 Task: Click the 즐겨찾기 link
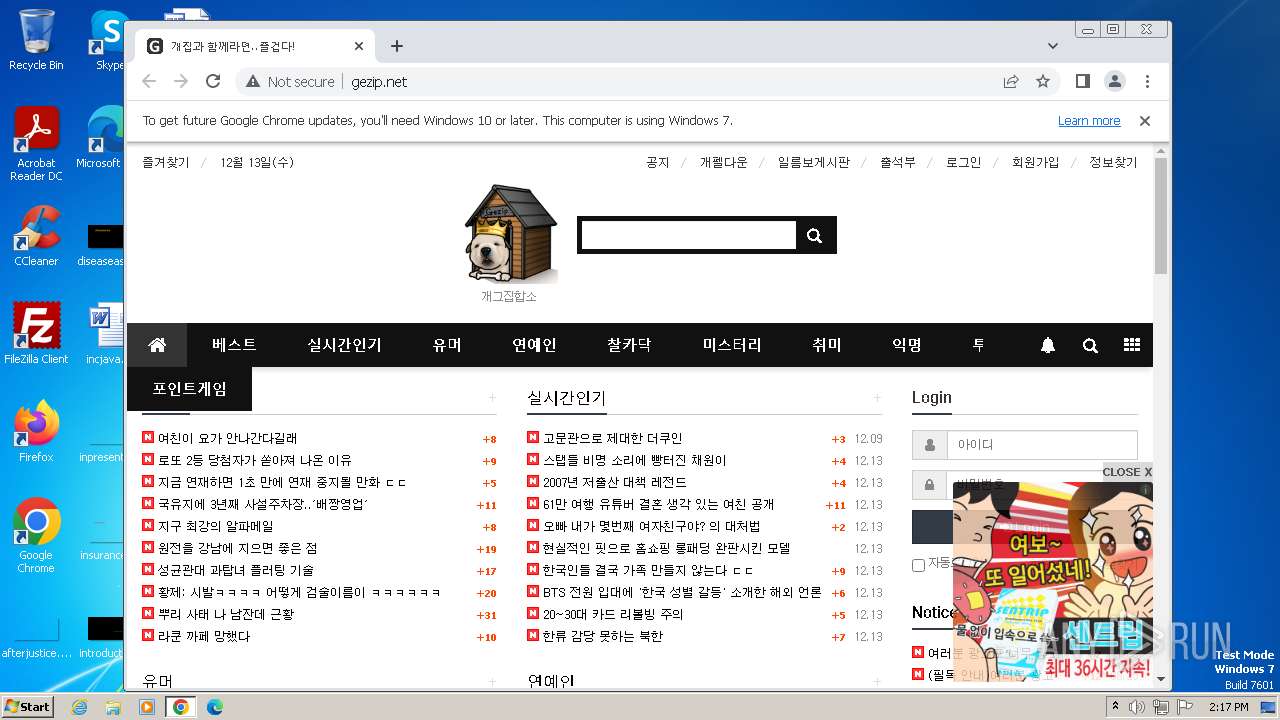pos(165,162)
